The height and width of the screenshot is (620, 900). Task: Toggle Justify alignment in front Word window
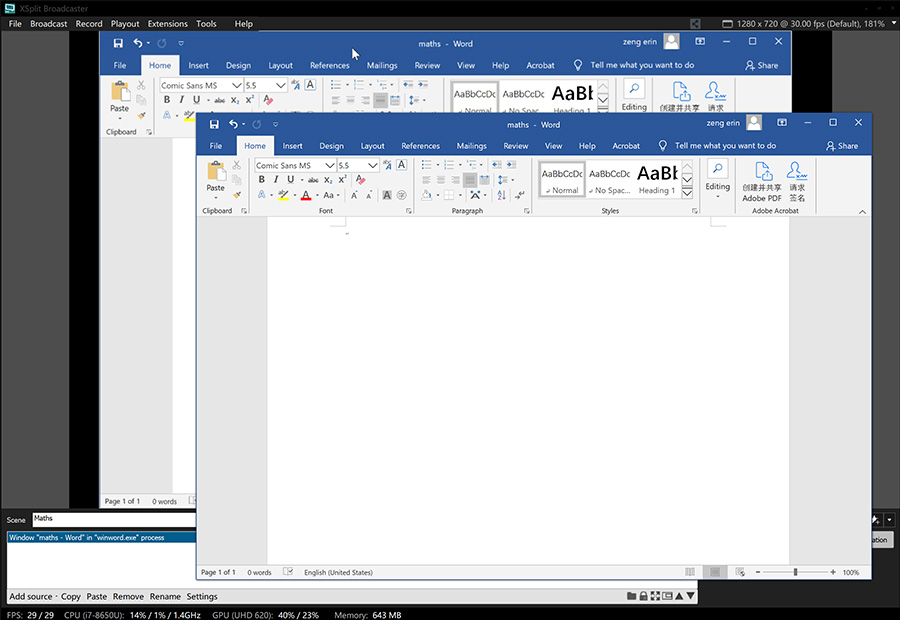click(470, 180)
